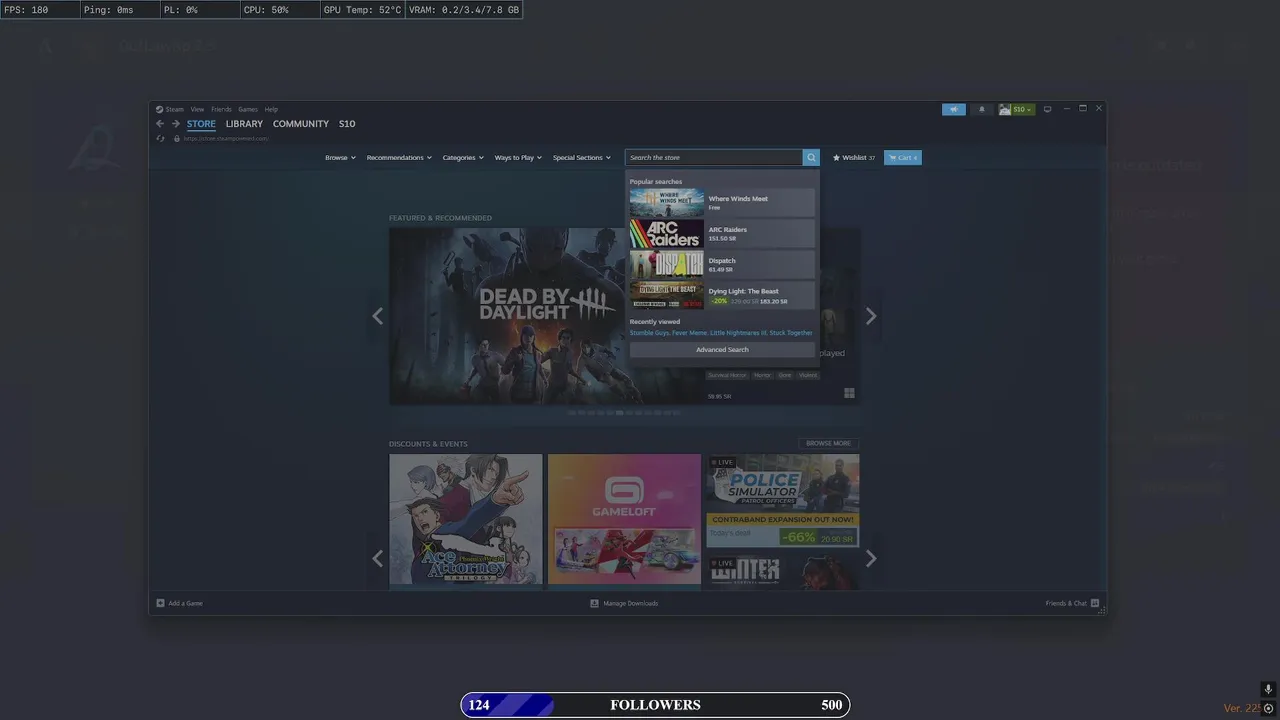This screenshot has width=1280, height=720.
Task: Click the microphone icon in overlay corner
Action: pyautogui.click(x=1268, y=690)
